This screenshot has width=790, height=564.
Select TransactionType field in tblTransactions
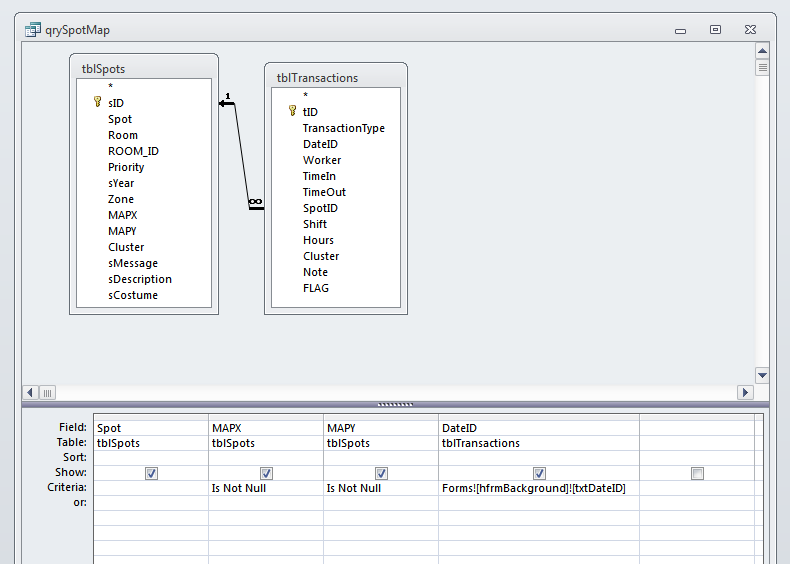coord(344,128)
